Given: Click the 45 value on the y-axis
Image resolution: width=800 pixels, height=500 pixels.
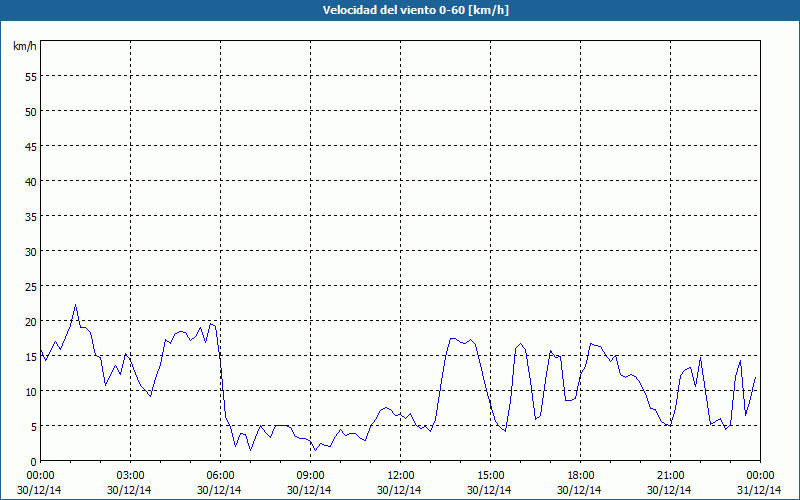Looking at the screenshot, I should [31, 146].
